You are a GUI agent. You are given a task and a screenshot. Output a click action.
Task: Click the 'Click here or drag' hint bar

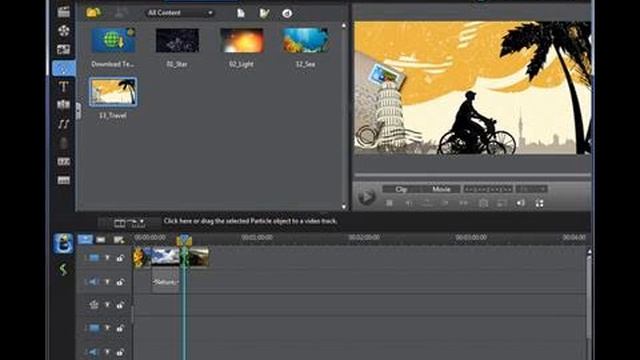(250, 221)
